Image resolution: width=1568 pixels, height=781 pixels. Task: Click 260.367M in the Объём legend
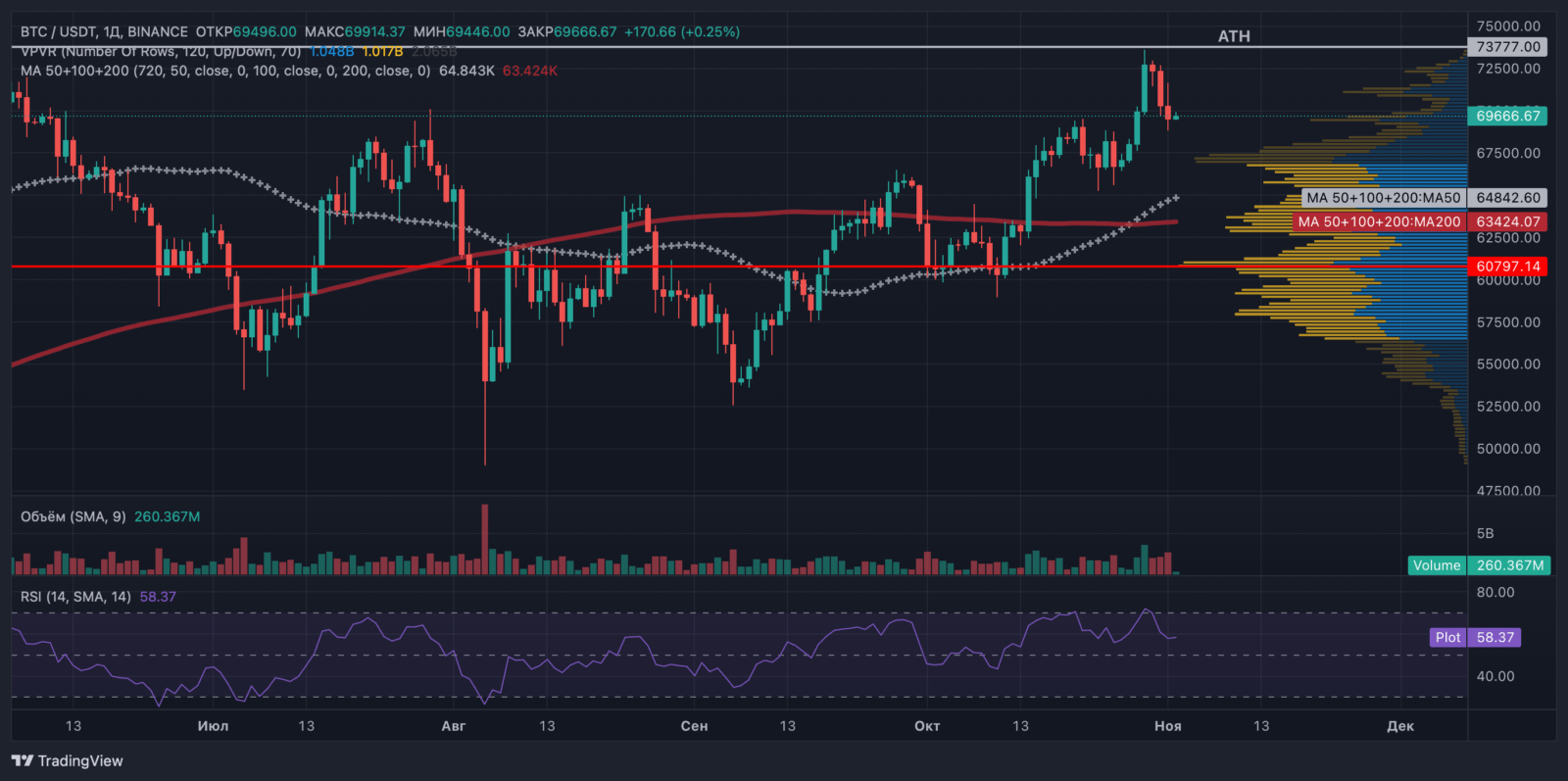coord(168,516)
